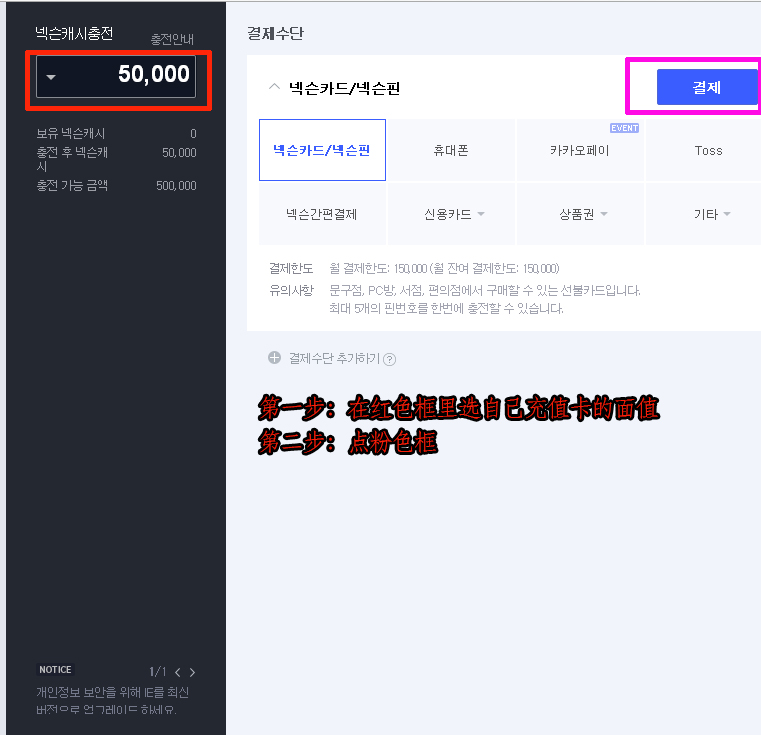
Task: Click the 보유 넥슨캐시 0 value
Action: coord(193,134)
